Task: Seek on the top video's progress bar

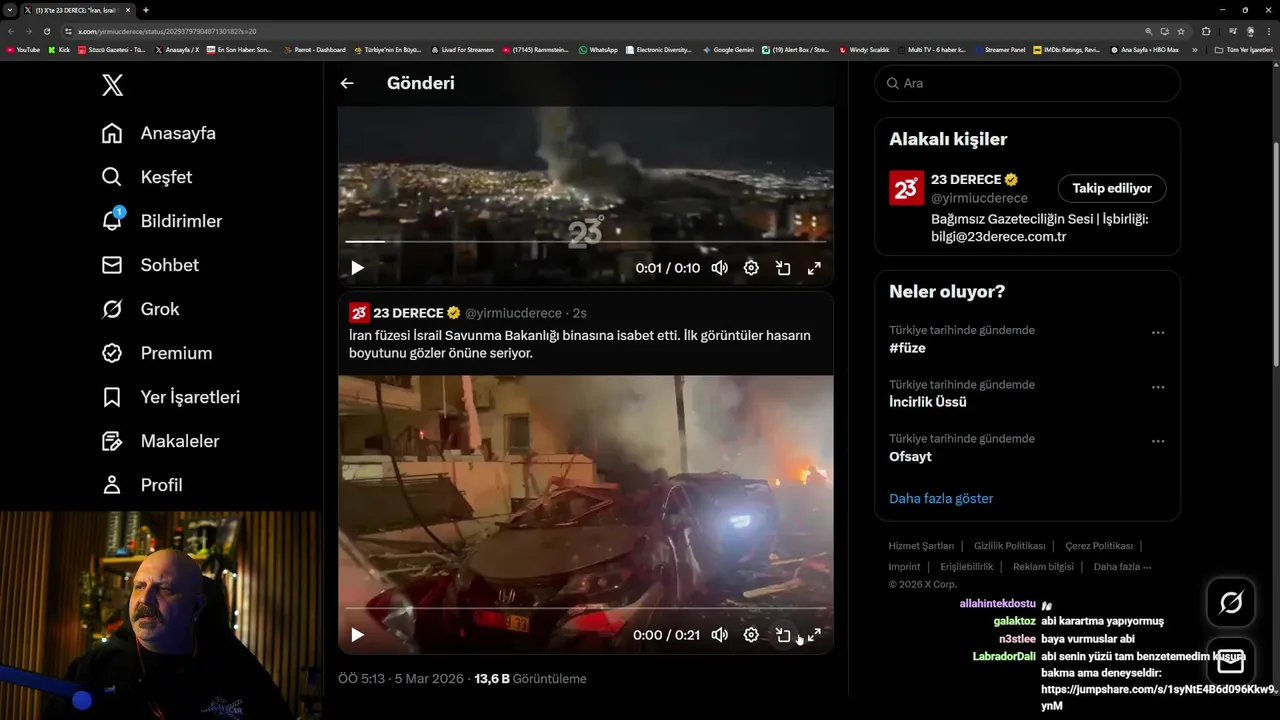Action: (x=586, y=241)
